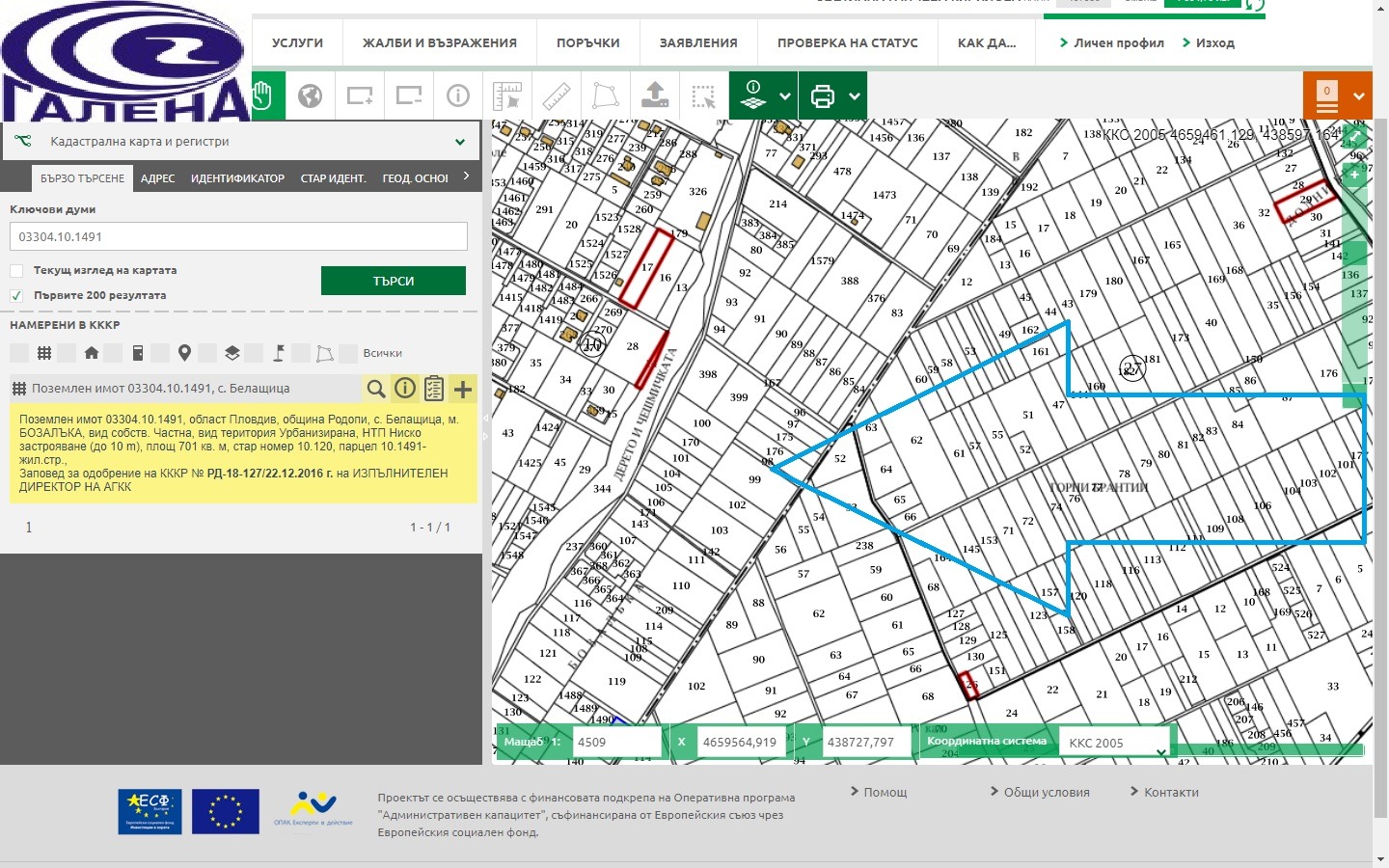Click the magnifier on the found parcel result
The image size is (1389, 868).
[x=376, y=389]
